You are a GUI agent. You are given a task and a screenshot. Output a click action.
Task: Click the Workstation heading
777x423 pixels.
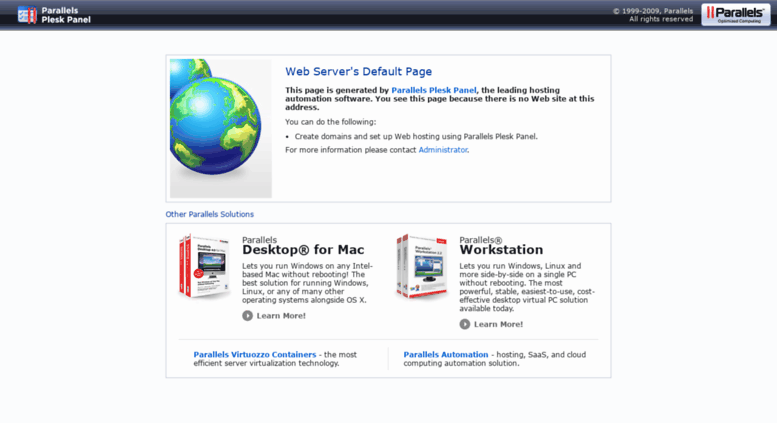tap(501, 250)
